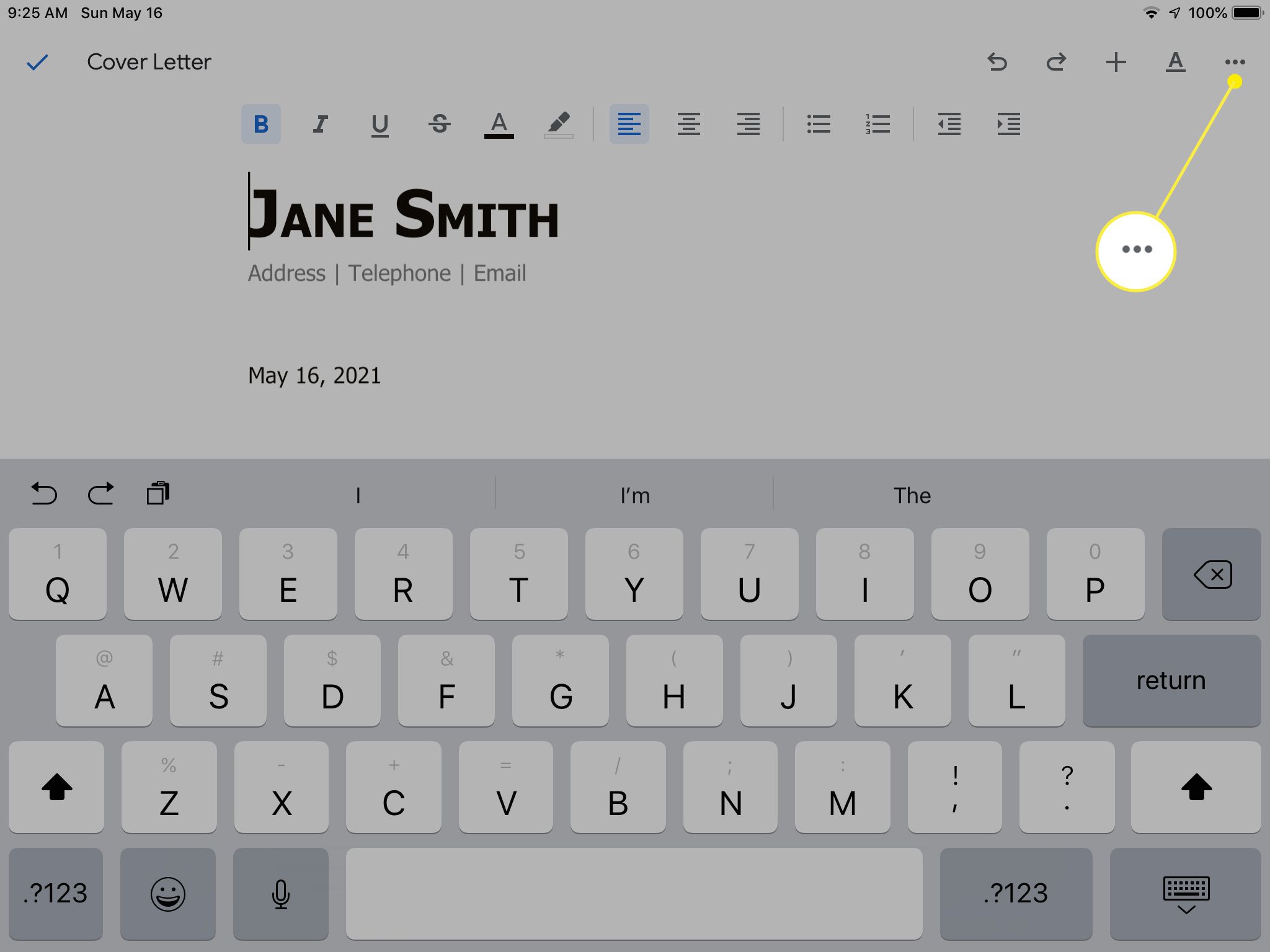Viewport: 1270px width, 952px height.
Task: Align text right
Action: tap(748, 124)
